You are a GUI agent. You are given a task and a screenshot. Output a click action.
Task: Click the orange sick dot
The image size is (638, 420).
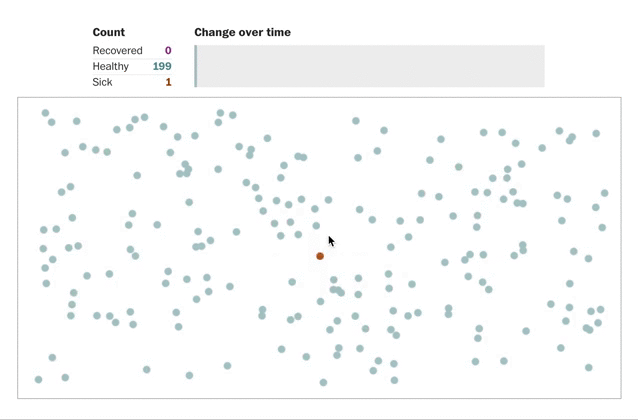click(320, 256)
